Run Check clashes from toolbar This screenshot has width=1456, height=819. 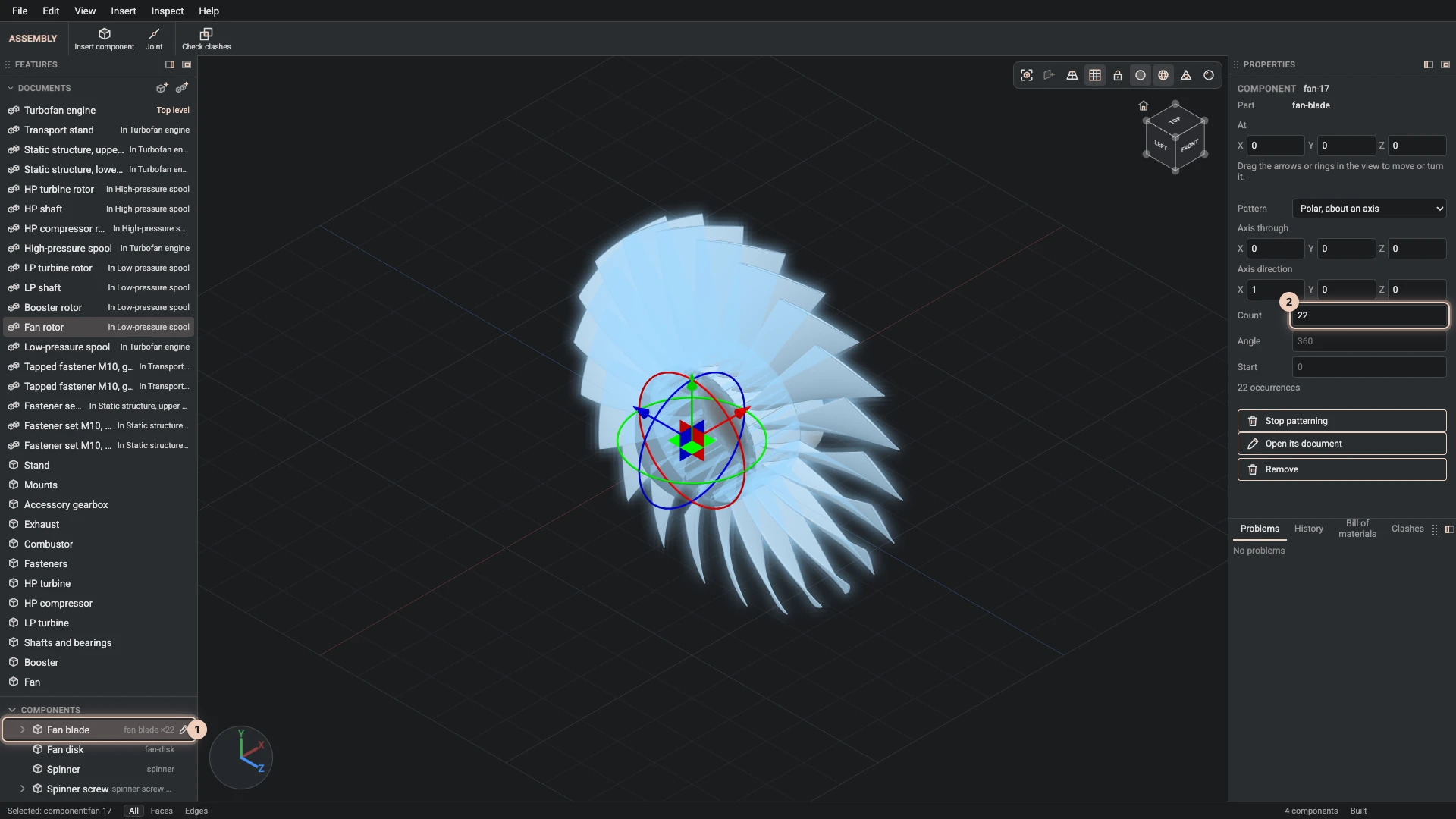point(206,39)
